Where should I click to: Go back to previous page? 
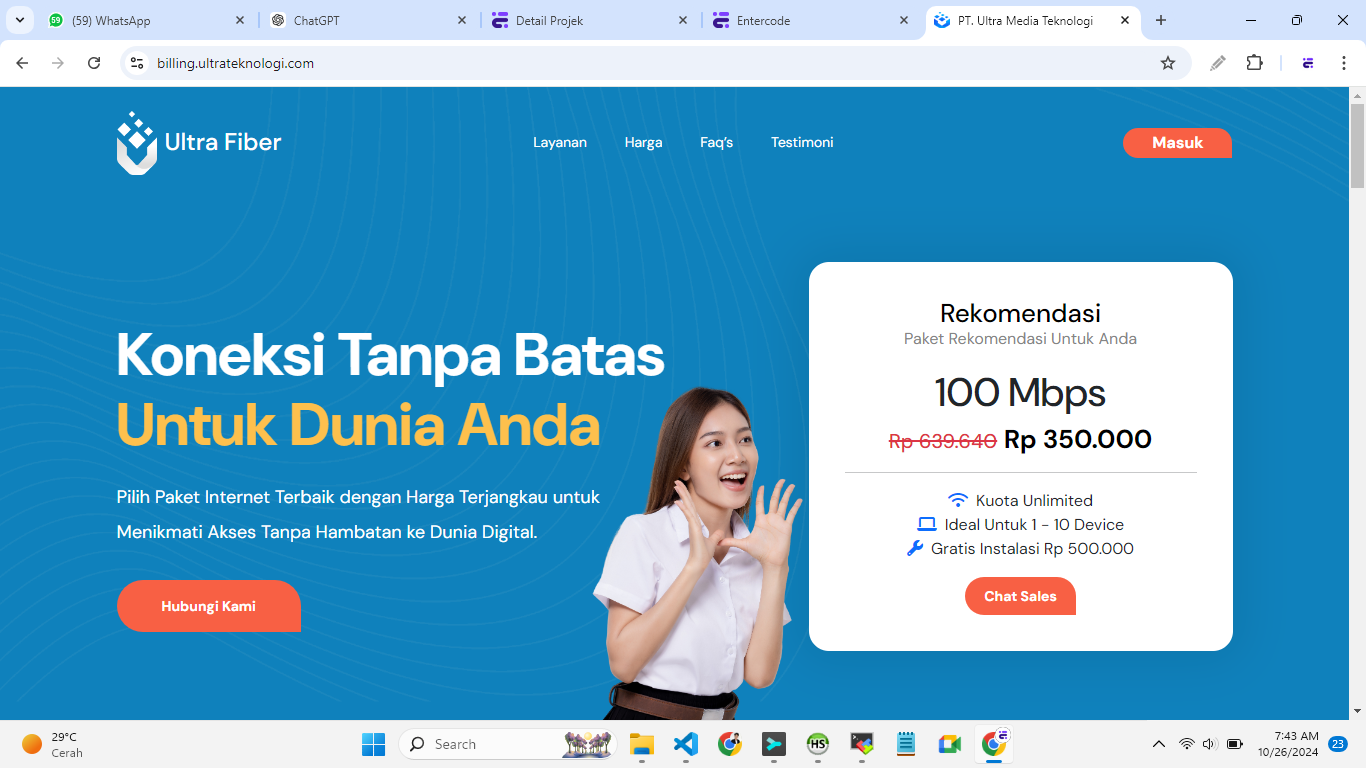[22, 63]
